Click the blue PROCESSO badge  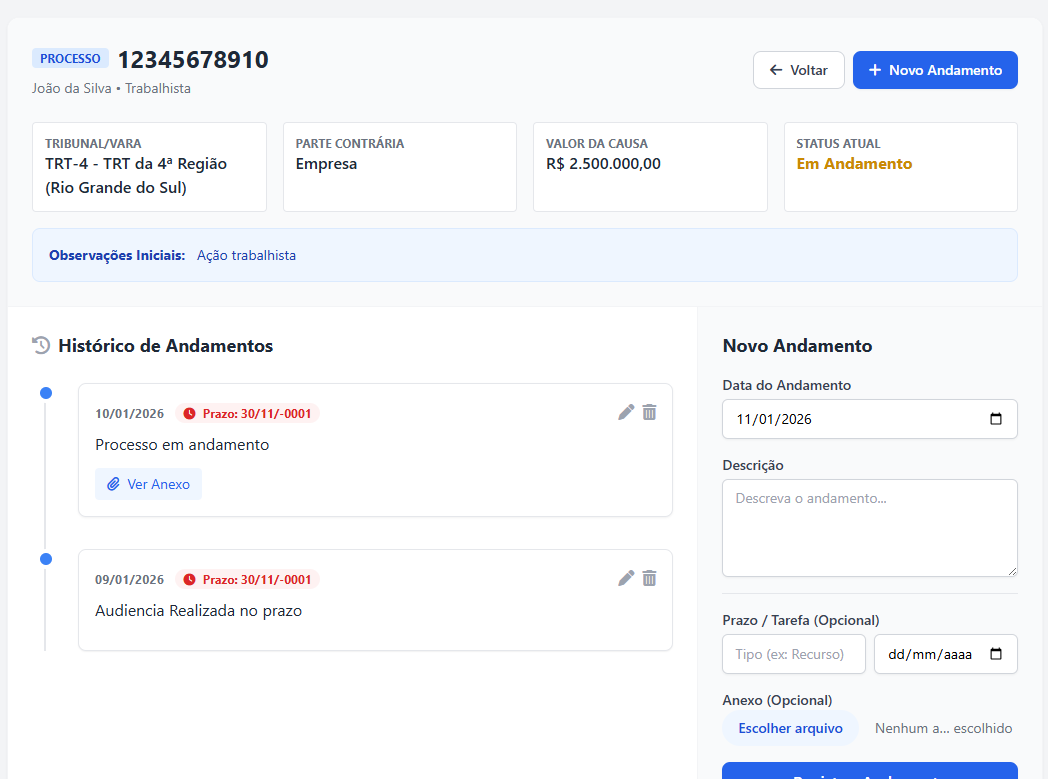click(x=70, y=59)
